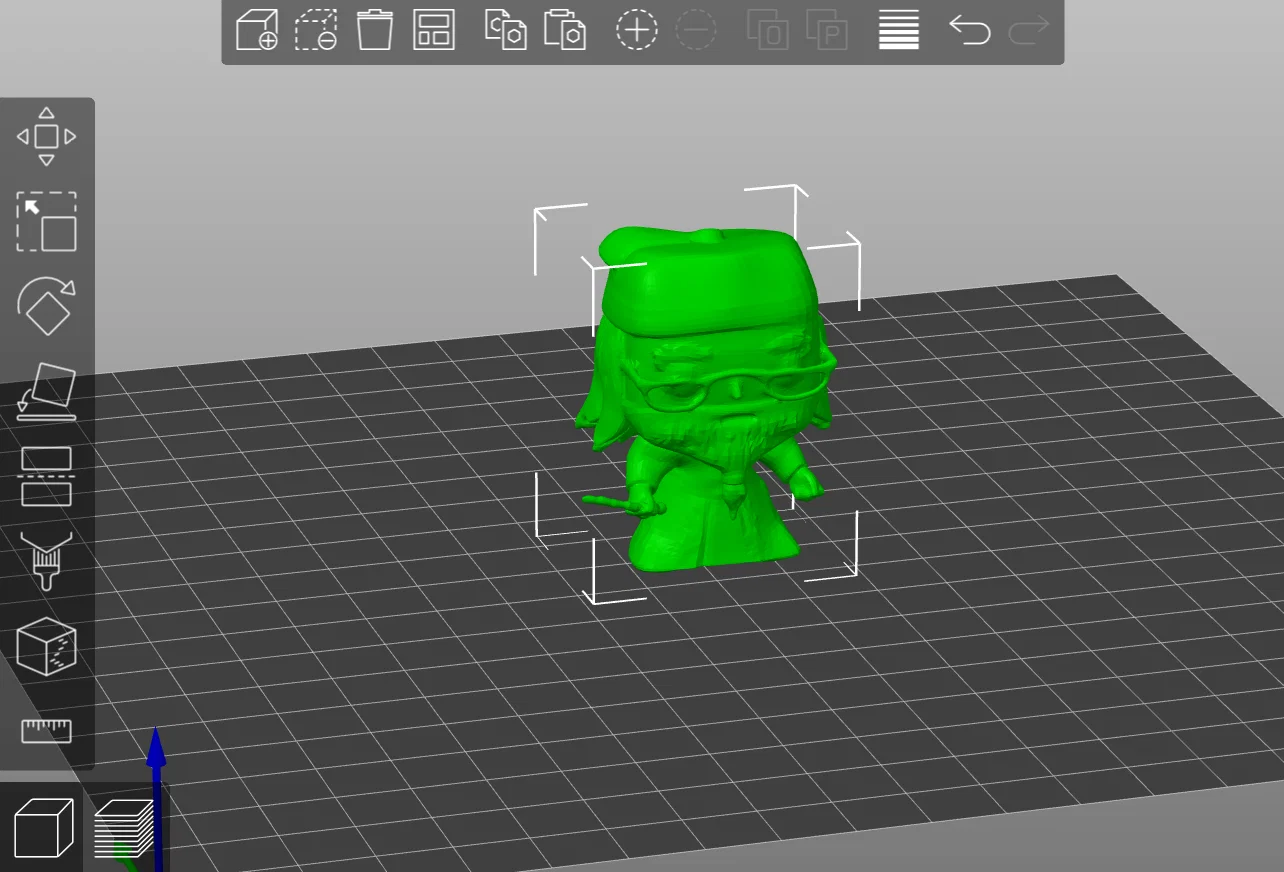The height and width of the screenshot is (872, 1284).
Task: Switch to the sliced layers preview
Action: 124,828
